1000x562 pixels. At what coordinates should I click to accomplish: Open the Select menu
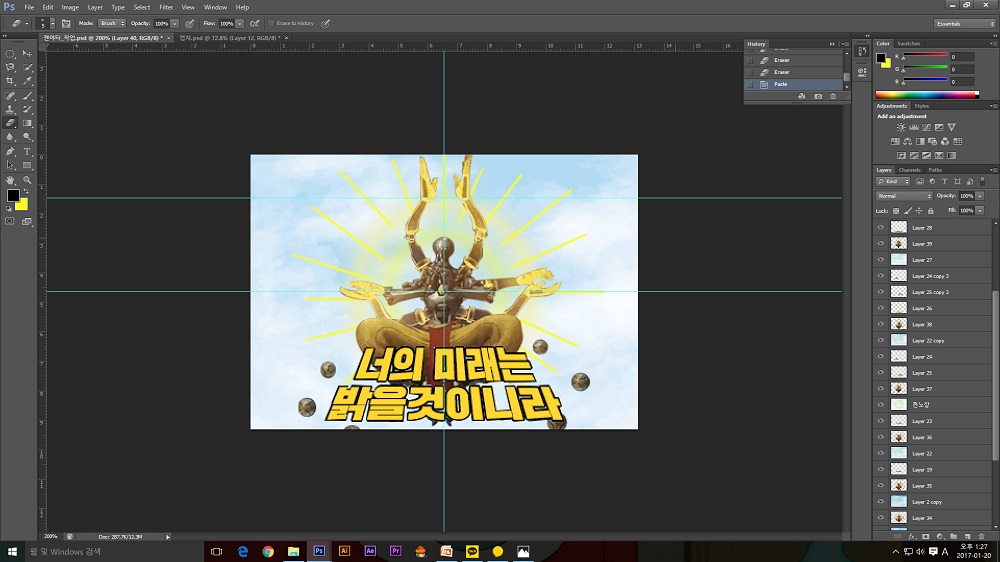coord(142,7)
